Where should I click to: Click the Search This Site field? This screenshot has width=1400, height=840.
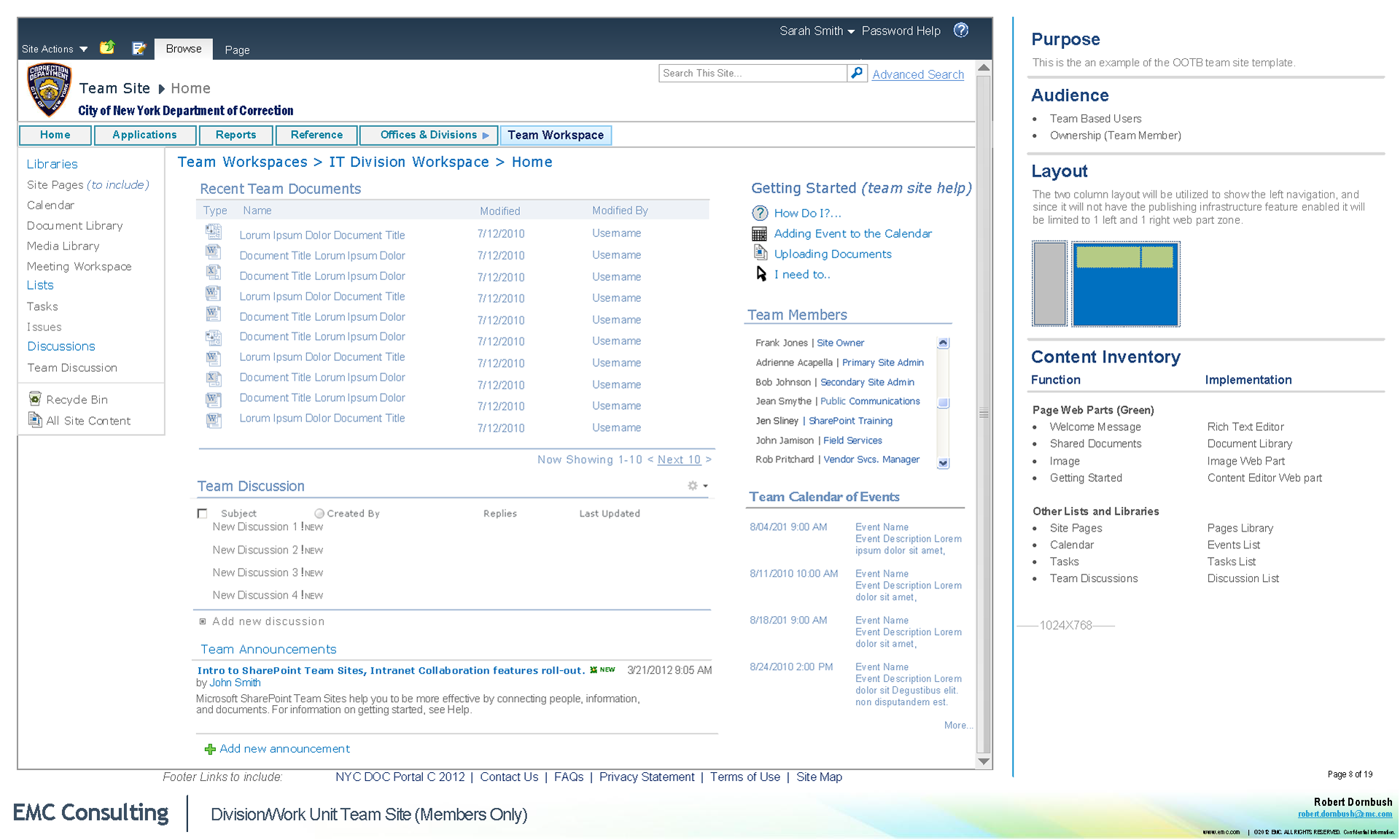pyautogui.click(x=751, y=73)
